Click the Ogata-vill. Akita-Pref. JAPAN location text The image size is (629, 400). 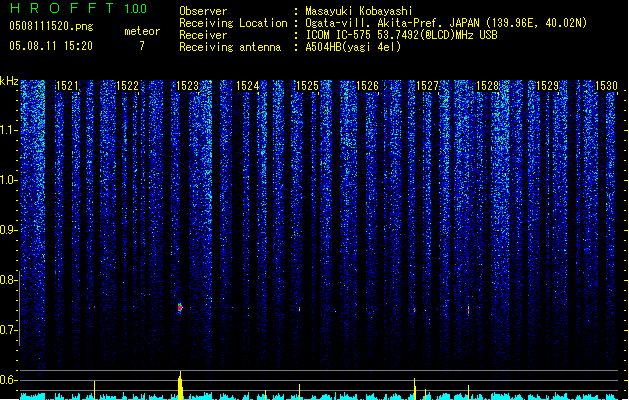[x=446, y=23]
